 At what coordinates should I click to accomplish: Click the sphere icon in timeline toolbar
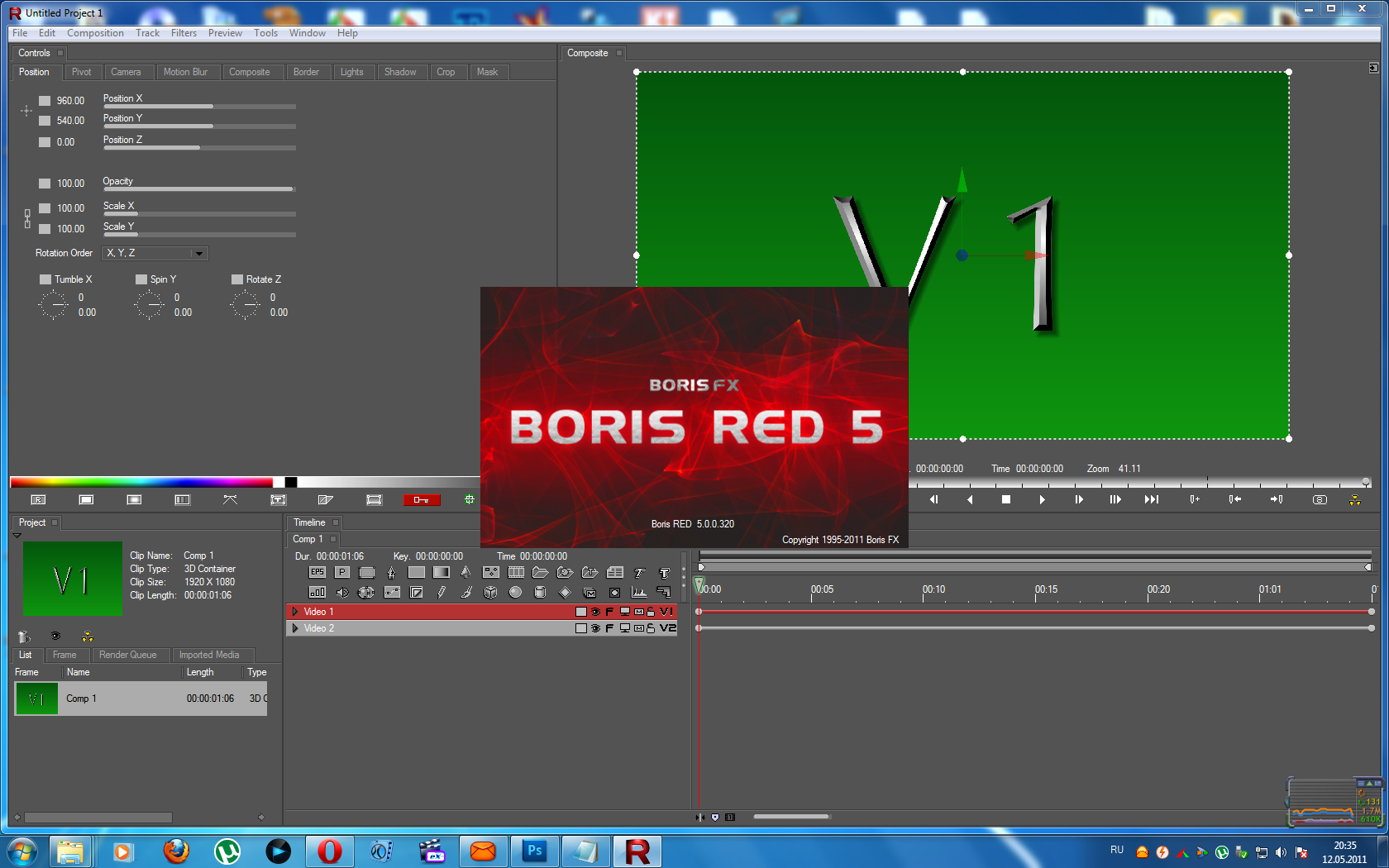tap(516, 593)
